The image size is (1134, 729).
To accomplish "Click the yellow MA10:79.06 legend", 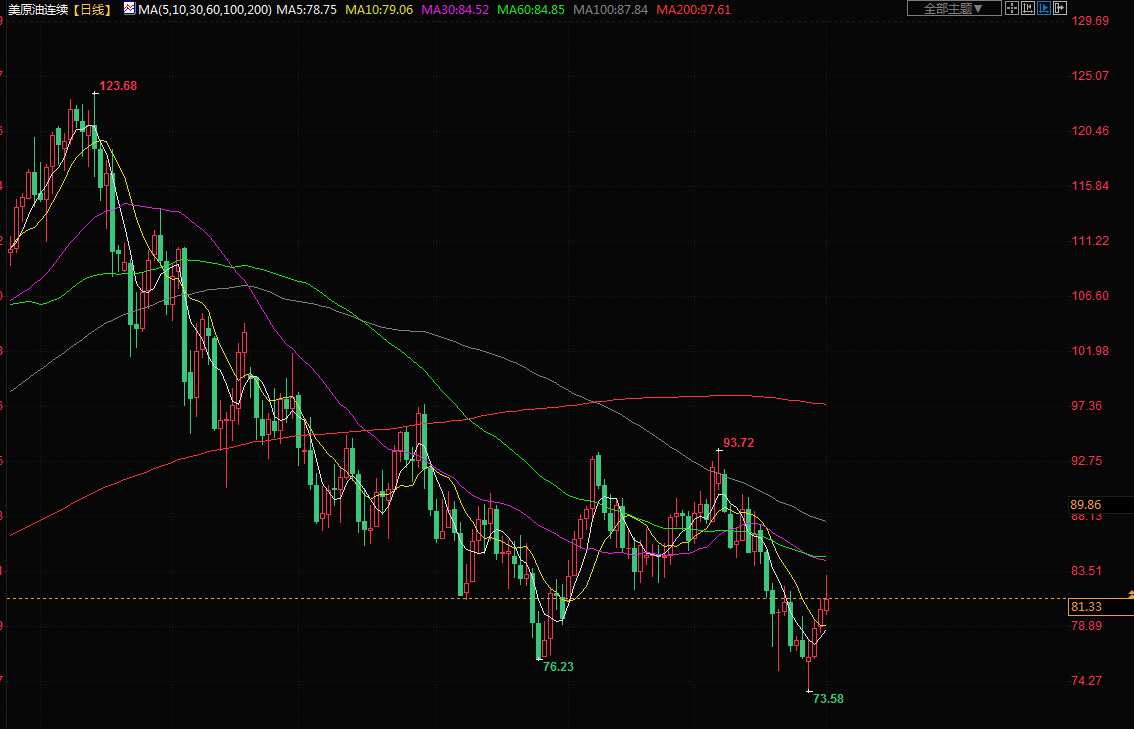I will click(x=378, y=9).
